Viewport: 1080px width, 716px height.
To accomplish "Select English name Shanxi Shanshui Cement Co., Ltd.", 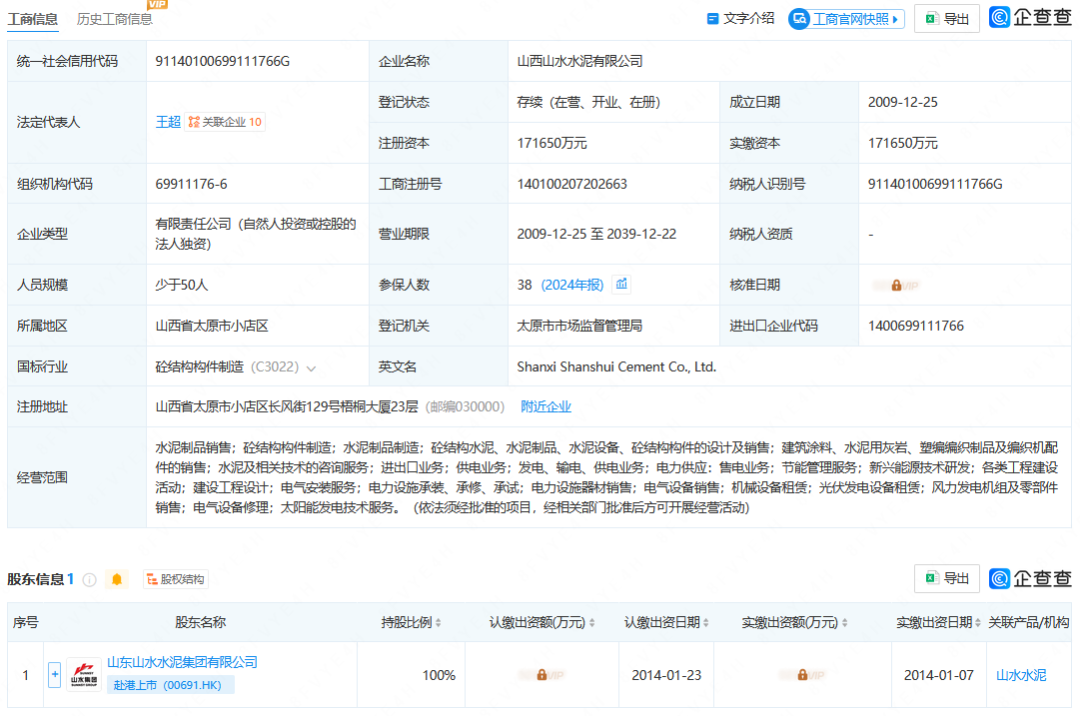I will 616,367.
